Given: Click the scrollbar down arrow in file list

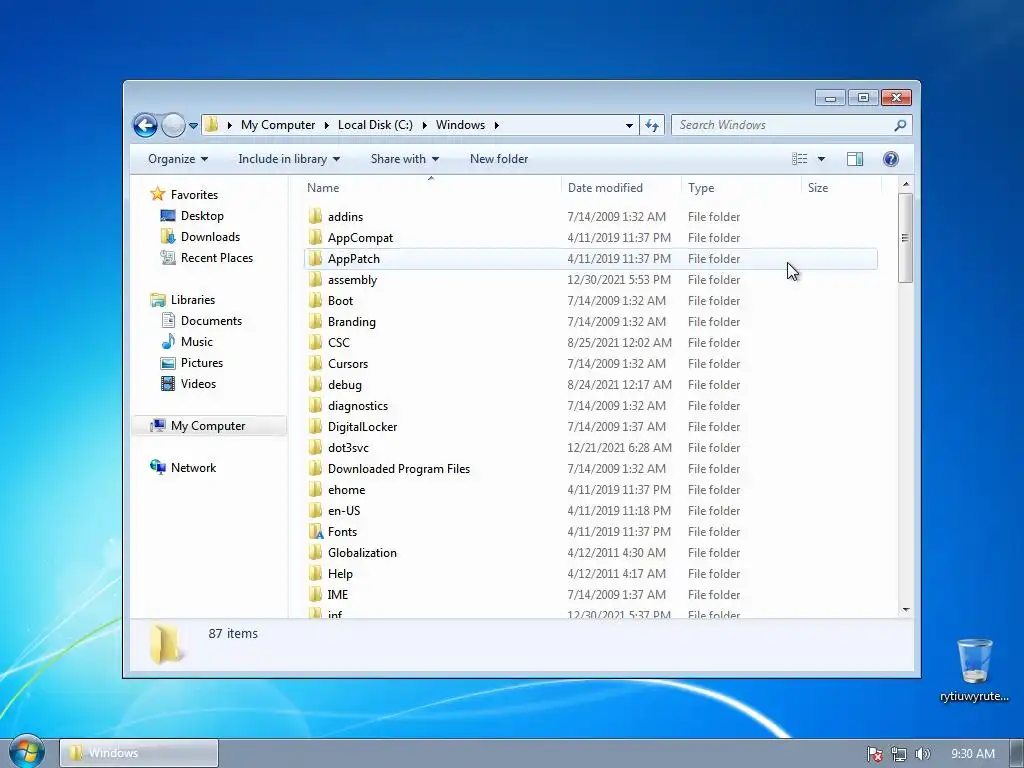Looking at the screenshot, I should pyautogui.click(x=905, y=610).
